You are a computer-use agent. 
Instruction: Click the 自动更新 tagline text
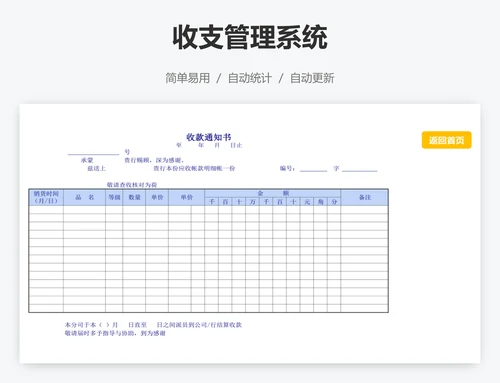pos(312,78)
